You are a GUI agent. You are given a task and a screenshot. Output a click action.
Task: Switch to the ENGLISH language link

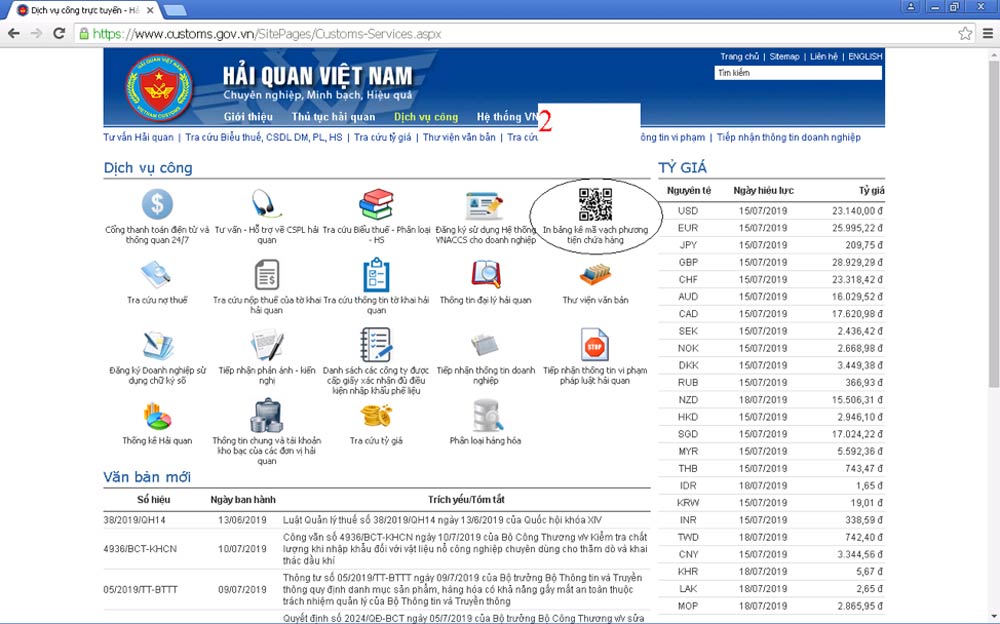[x=865, y=57]
